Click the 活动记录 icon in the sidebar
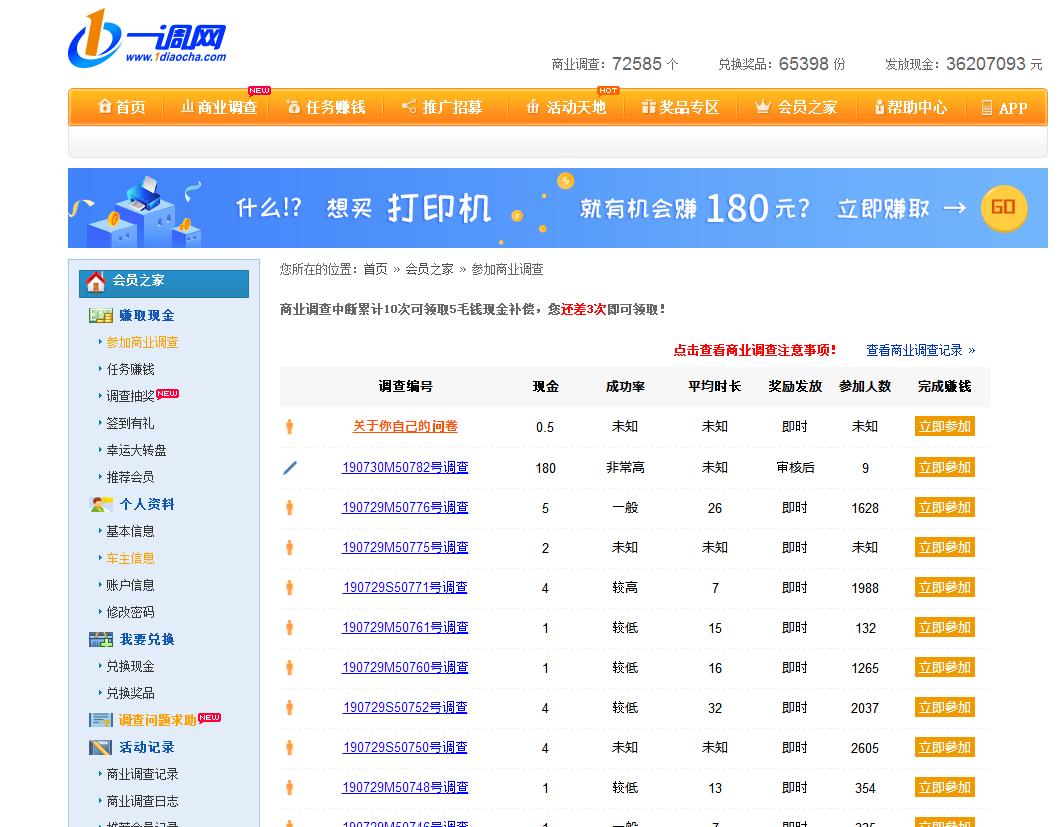Screen dimensions: 1061x827 point(101,746)
